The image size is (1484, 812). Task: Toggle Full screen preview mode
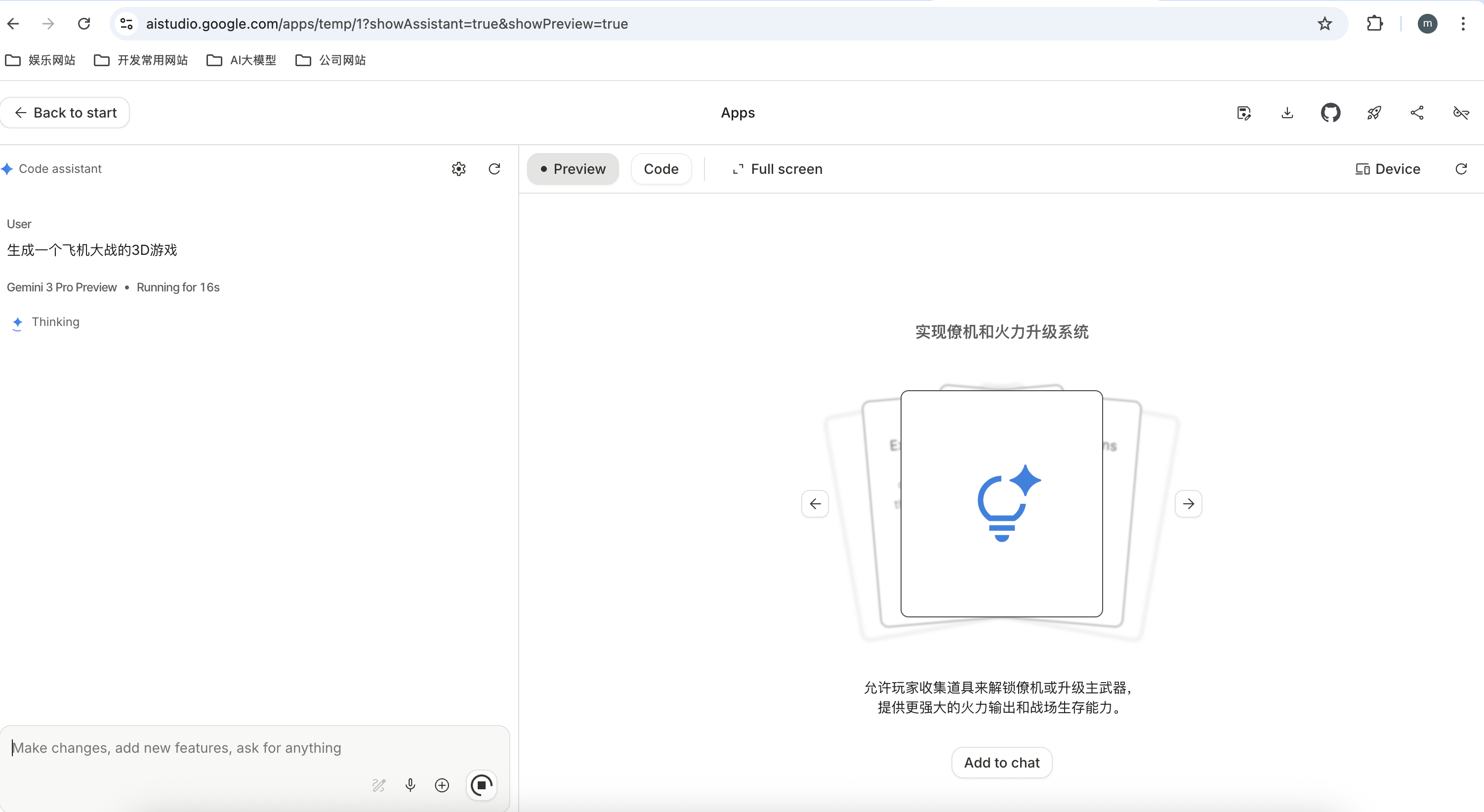point(777,169)
